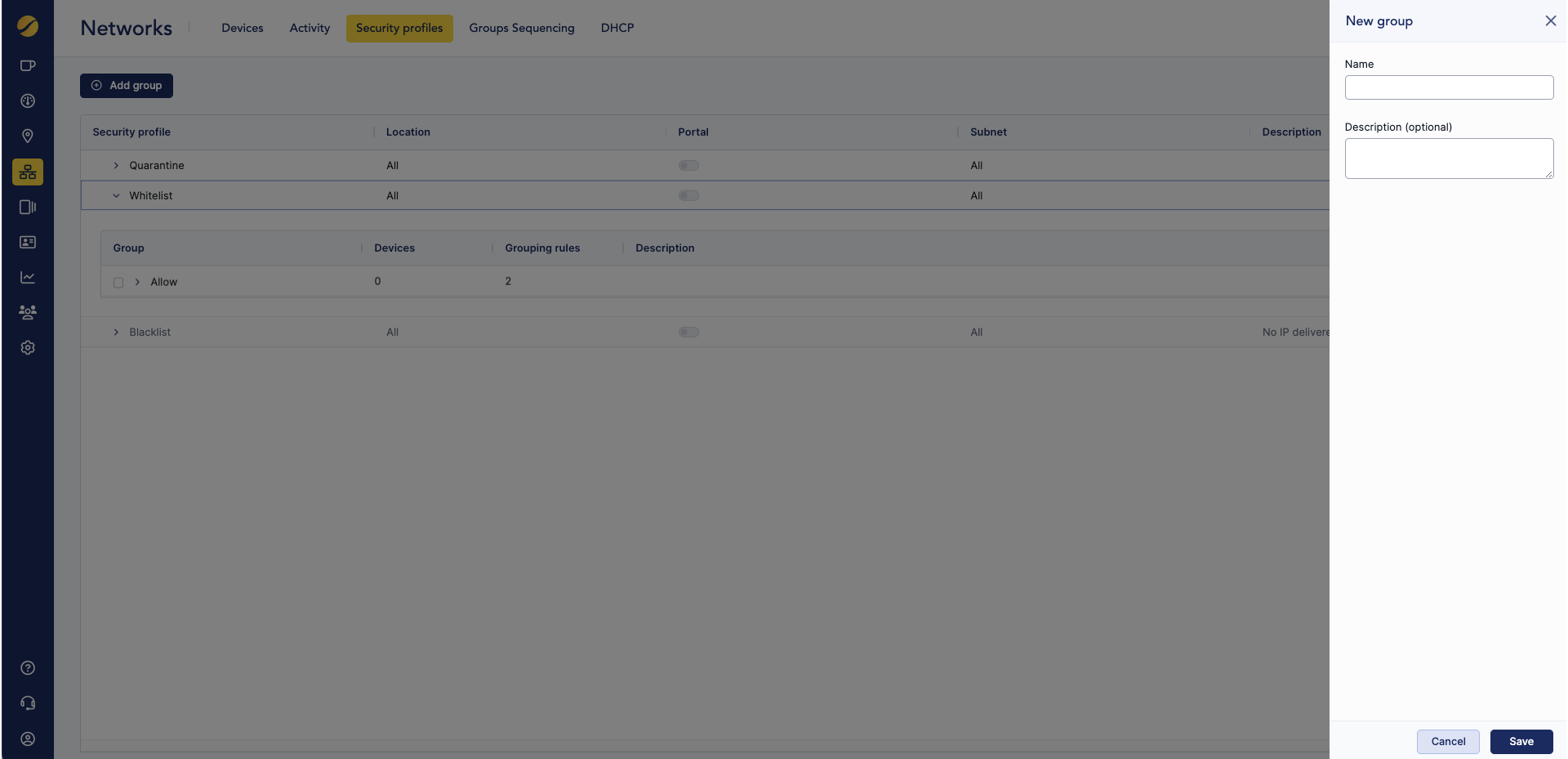Image resolution: width=1568 pixels, height=759 pixels.
Task: Toggle the Portal switch for Quarantine
Action: pyautogui.click(x=688, y=166)
